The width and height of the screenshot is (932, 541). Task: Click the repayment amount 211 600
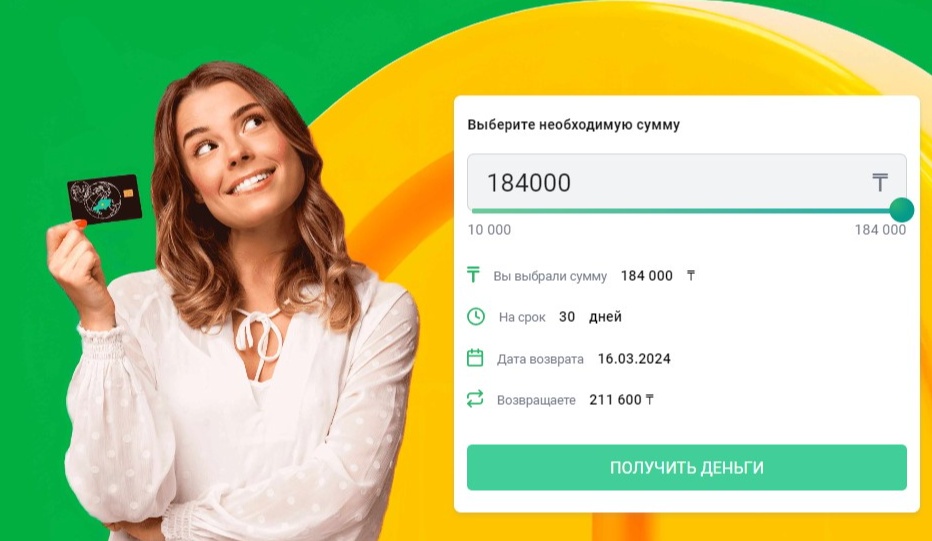[x=615, y=400]
